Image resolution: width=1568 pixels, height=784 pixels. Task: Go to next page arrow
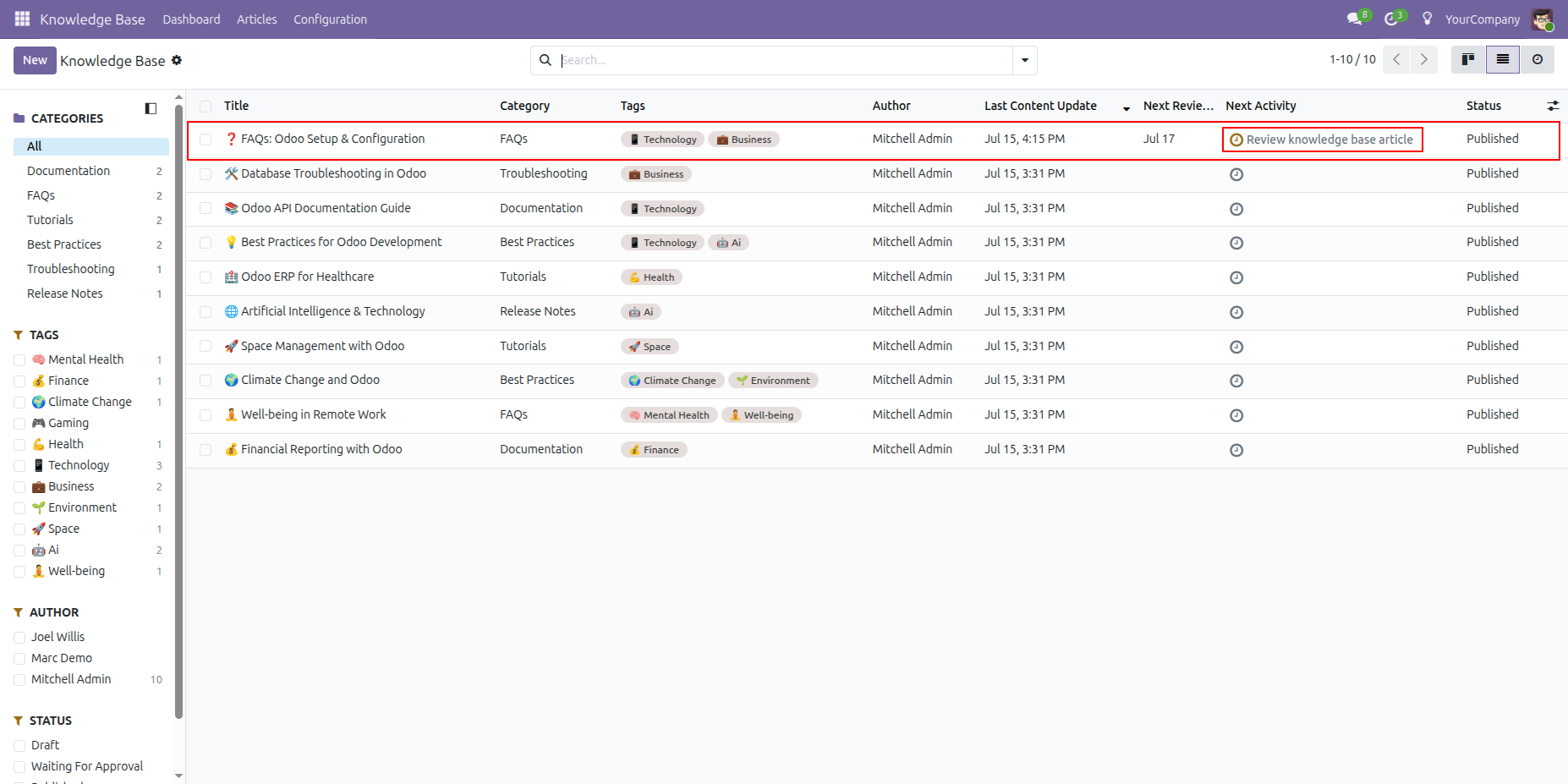[x=1424, y=59]
